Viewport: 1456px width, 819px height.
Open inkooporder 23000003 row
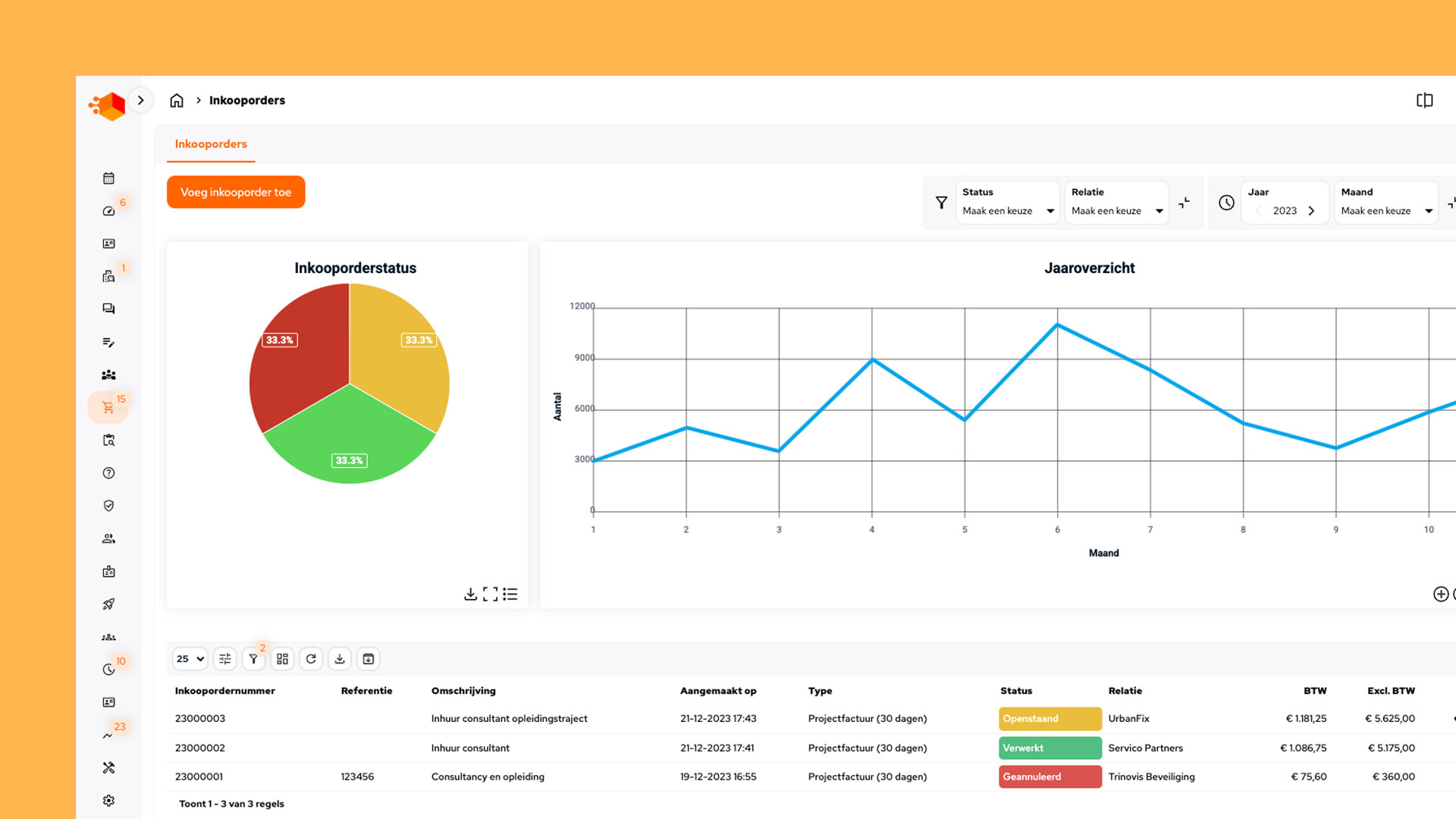pyautogui.click(x=200, y=719)
